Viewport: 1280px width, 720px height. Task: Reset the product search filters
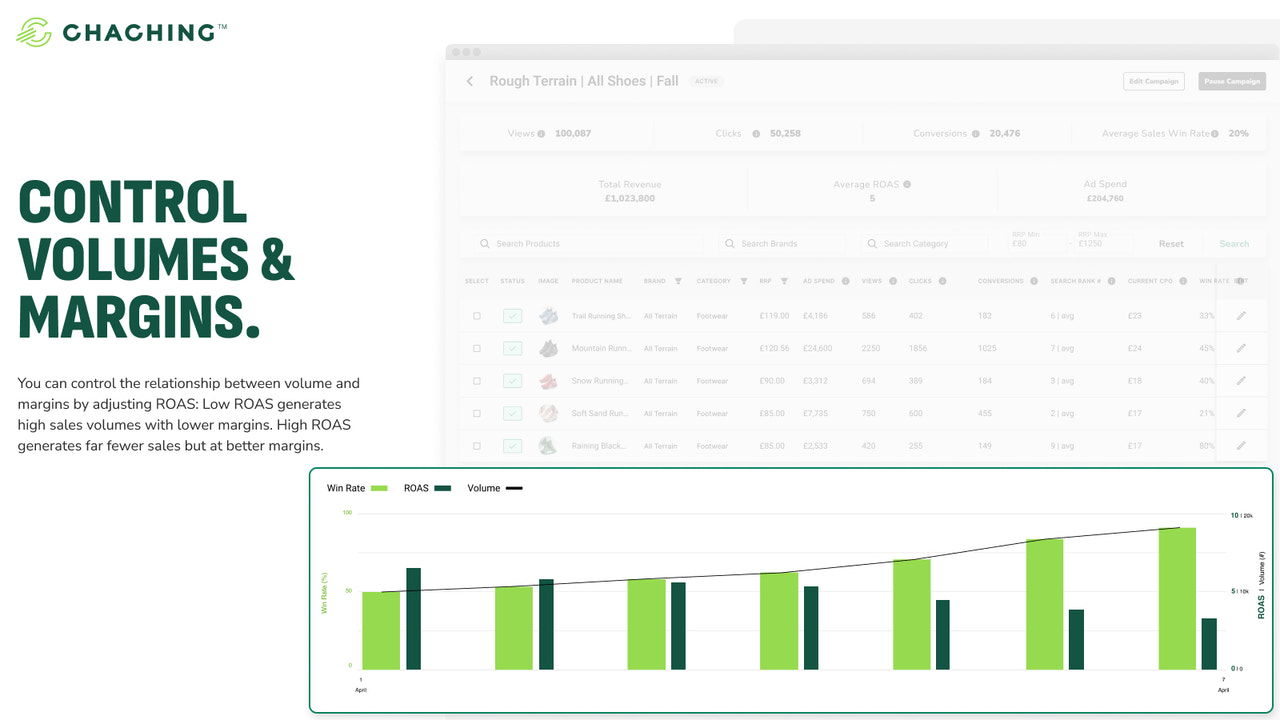(1171, 244)
